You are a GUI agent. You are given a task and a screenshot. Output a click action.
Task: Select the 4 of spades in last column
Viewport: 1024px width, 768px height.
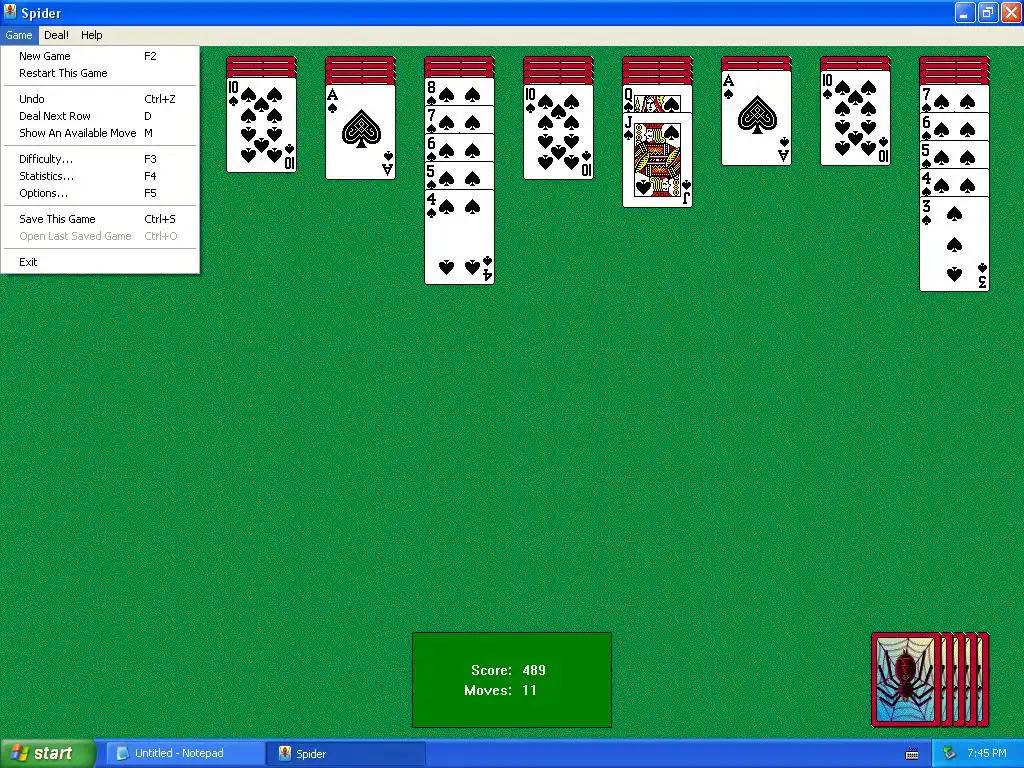click(954, 182)
